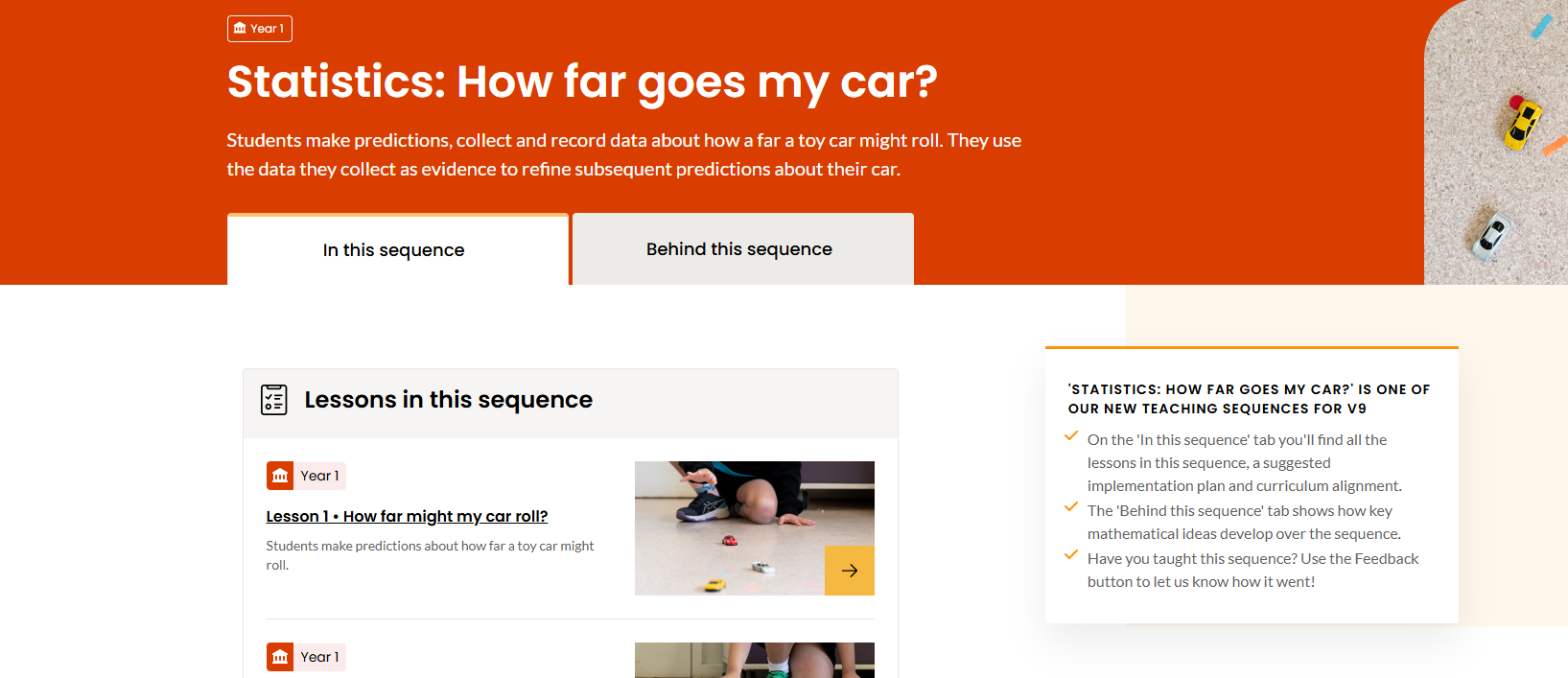
Task: Open the Lesson 1 toy car thumbnail
Action: [x=754, y=528]
